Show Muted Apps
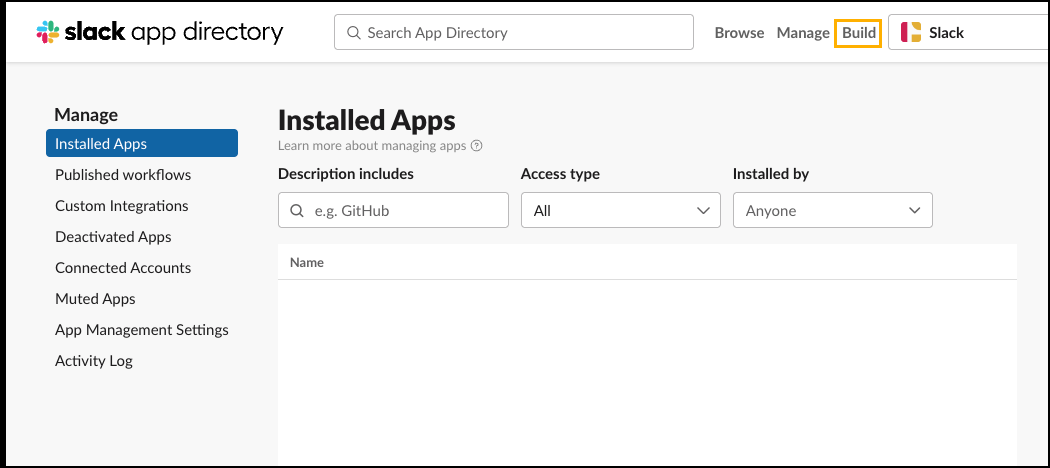Image resolution: width=1050 pixels, height=468 pixels. tap(95, 299)
